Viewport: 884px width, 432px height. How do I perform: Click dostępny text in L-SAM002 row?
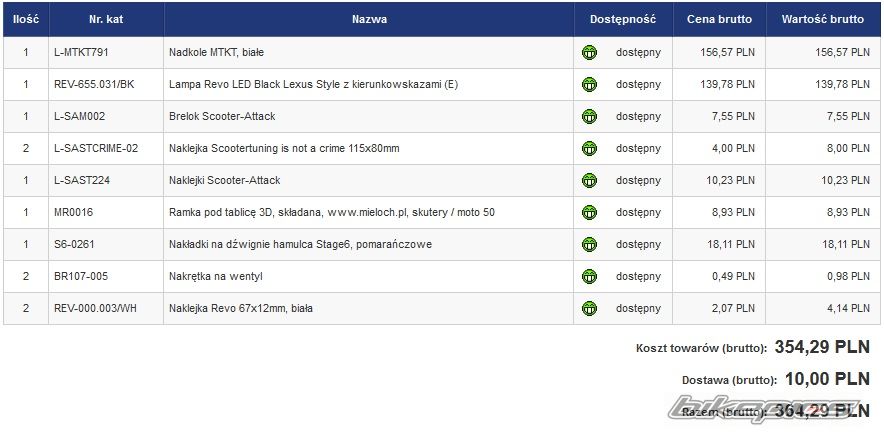tap(638, 117)
